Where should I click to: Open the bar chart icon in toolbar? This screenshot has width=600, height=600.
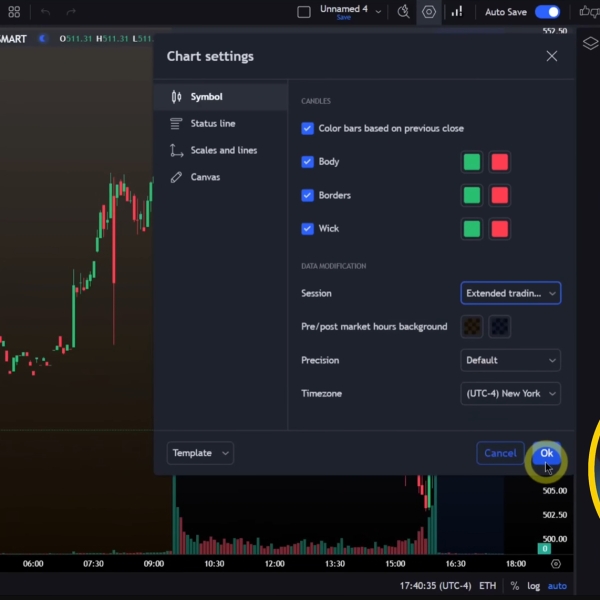click(x=457, y=12)
